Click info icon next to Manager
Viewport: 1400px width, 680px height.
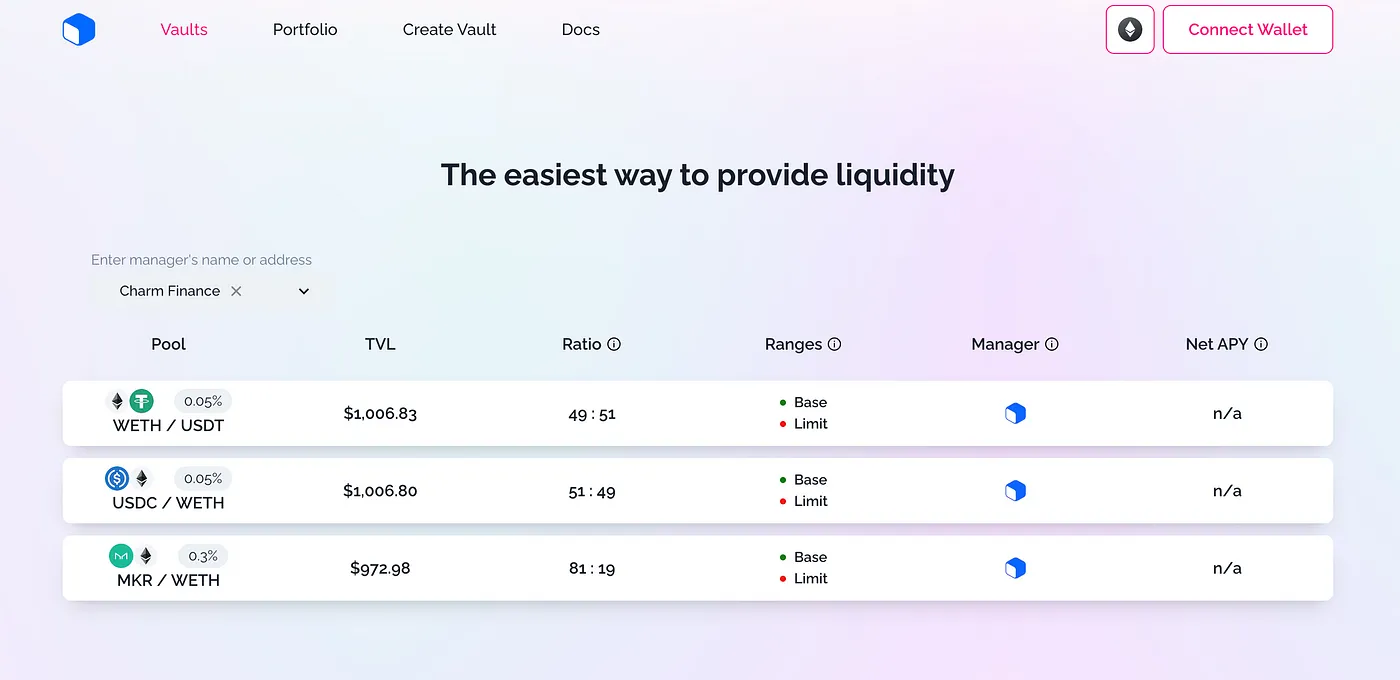point(1052,344)
